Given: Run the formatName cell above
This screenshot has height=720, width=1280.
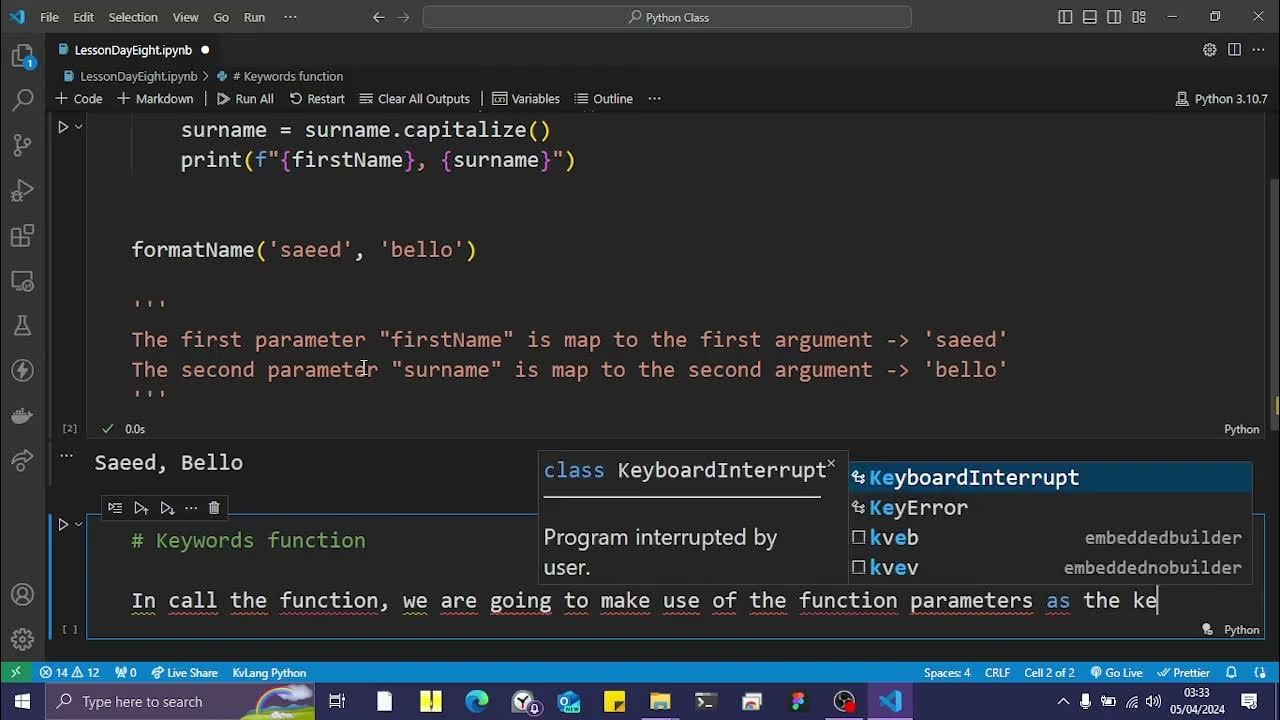Looking at the screenshot, I should tap(63, 127).
